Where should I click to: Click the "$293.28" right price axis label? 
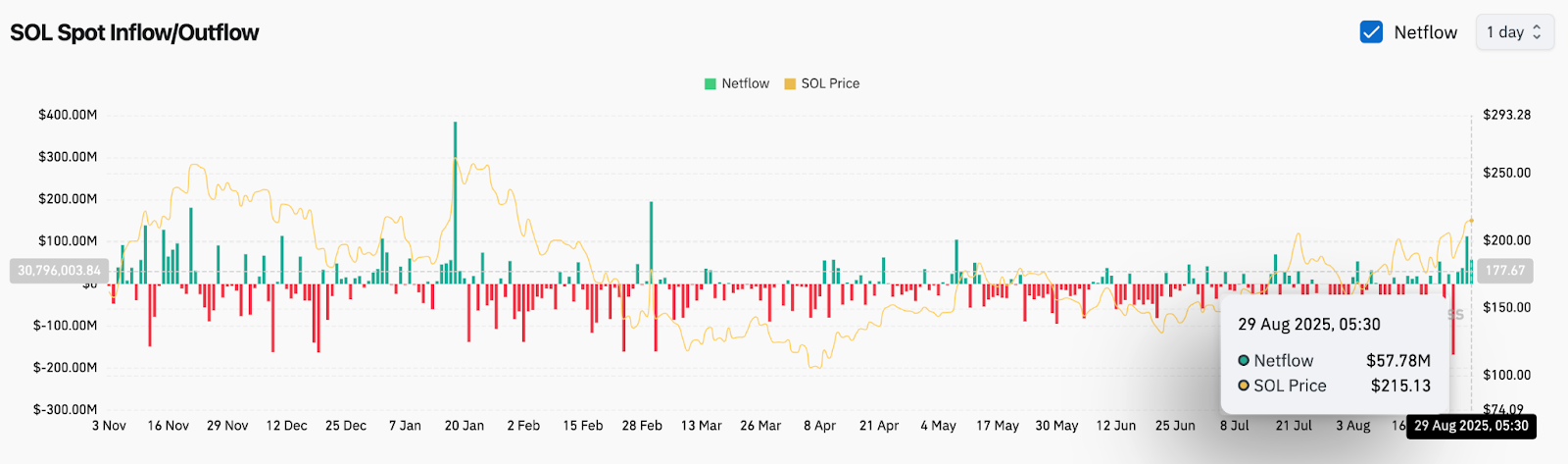coord(1506,115)
